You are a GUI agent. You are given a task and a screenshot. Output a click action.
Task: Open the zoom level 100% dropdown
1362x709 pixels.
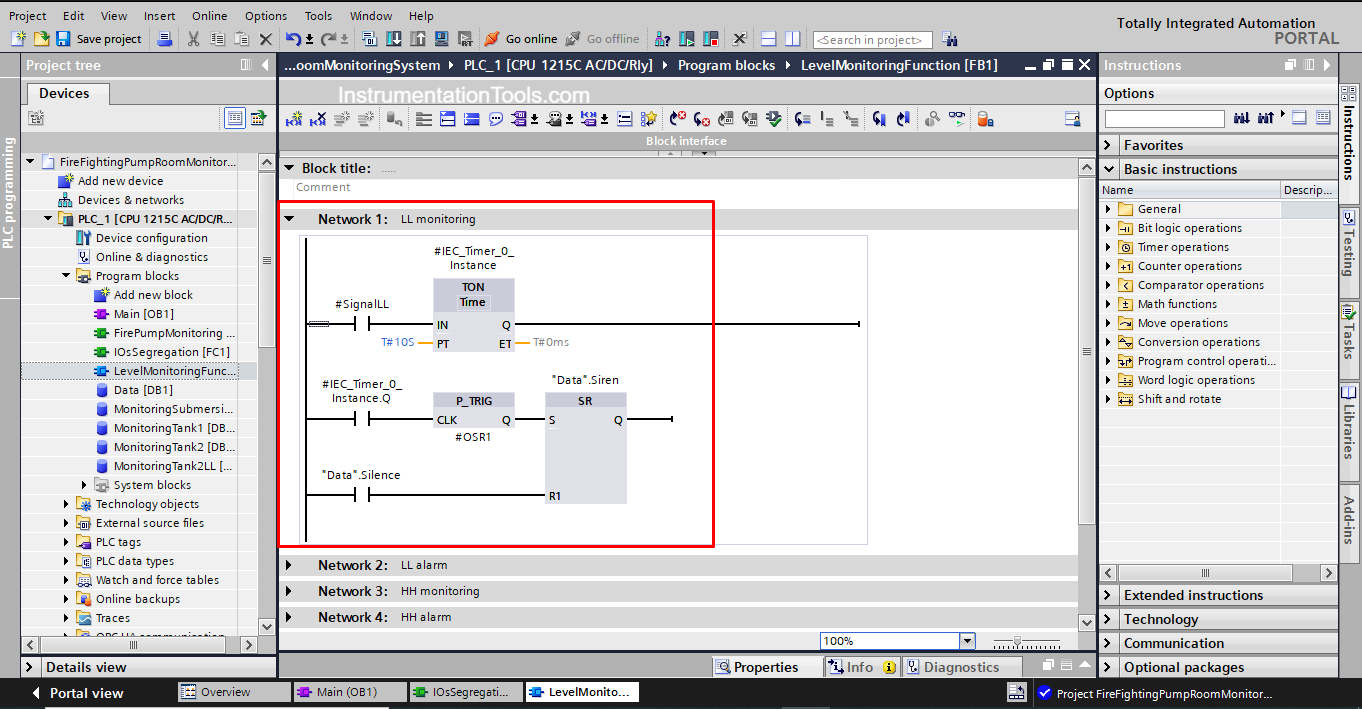click(966, 641)
